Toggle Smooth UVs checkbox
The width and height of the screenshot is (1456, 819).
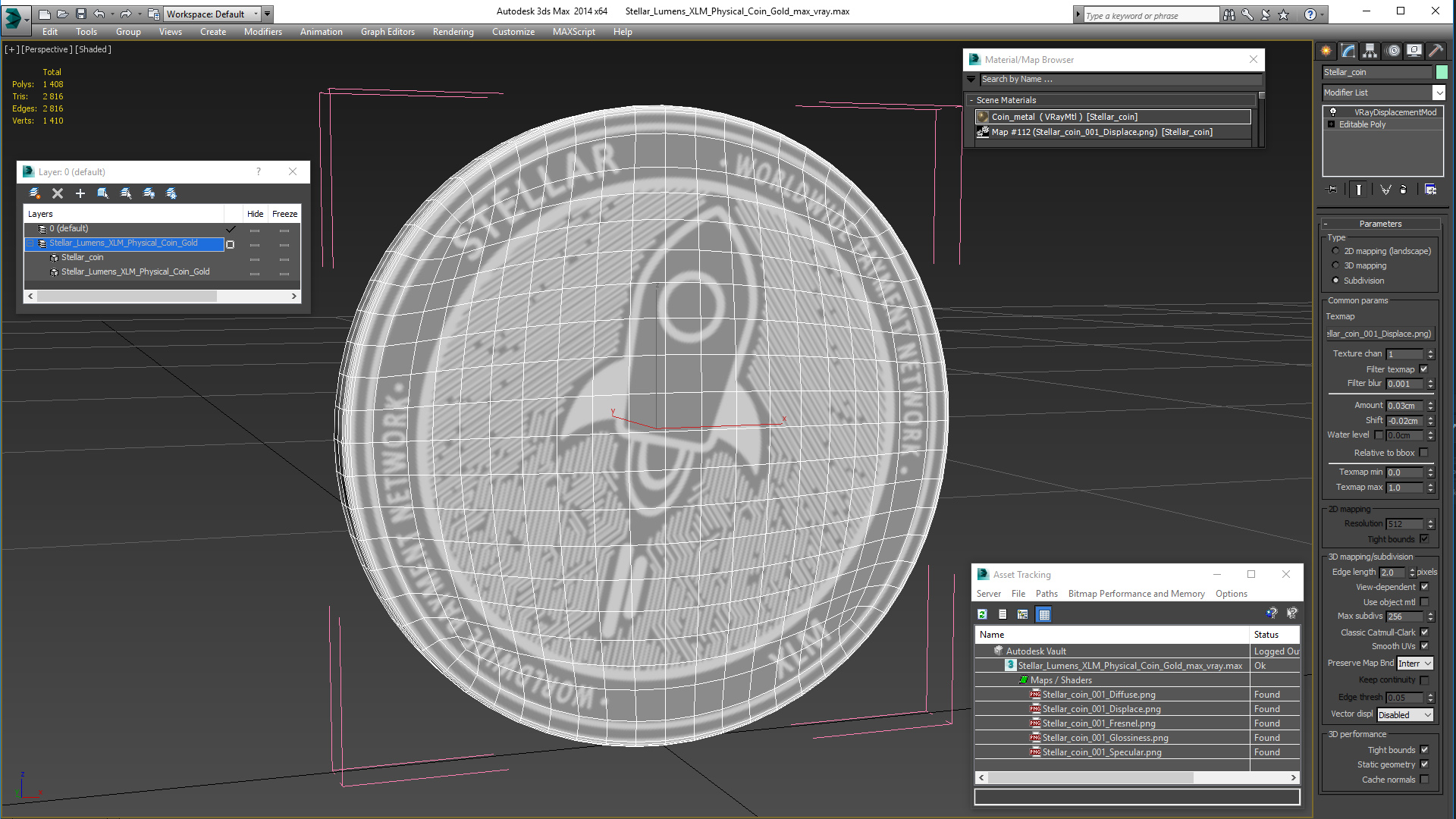(1424, 646)
